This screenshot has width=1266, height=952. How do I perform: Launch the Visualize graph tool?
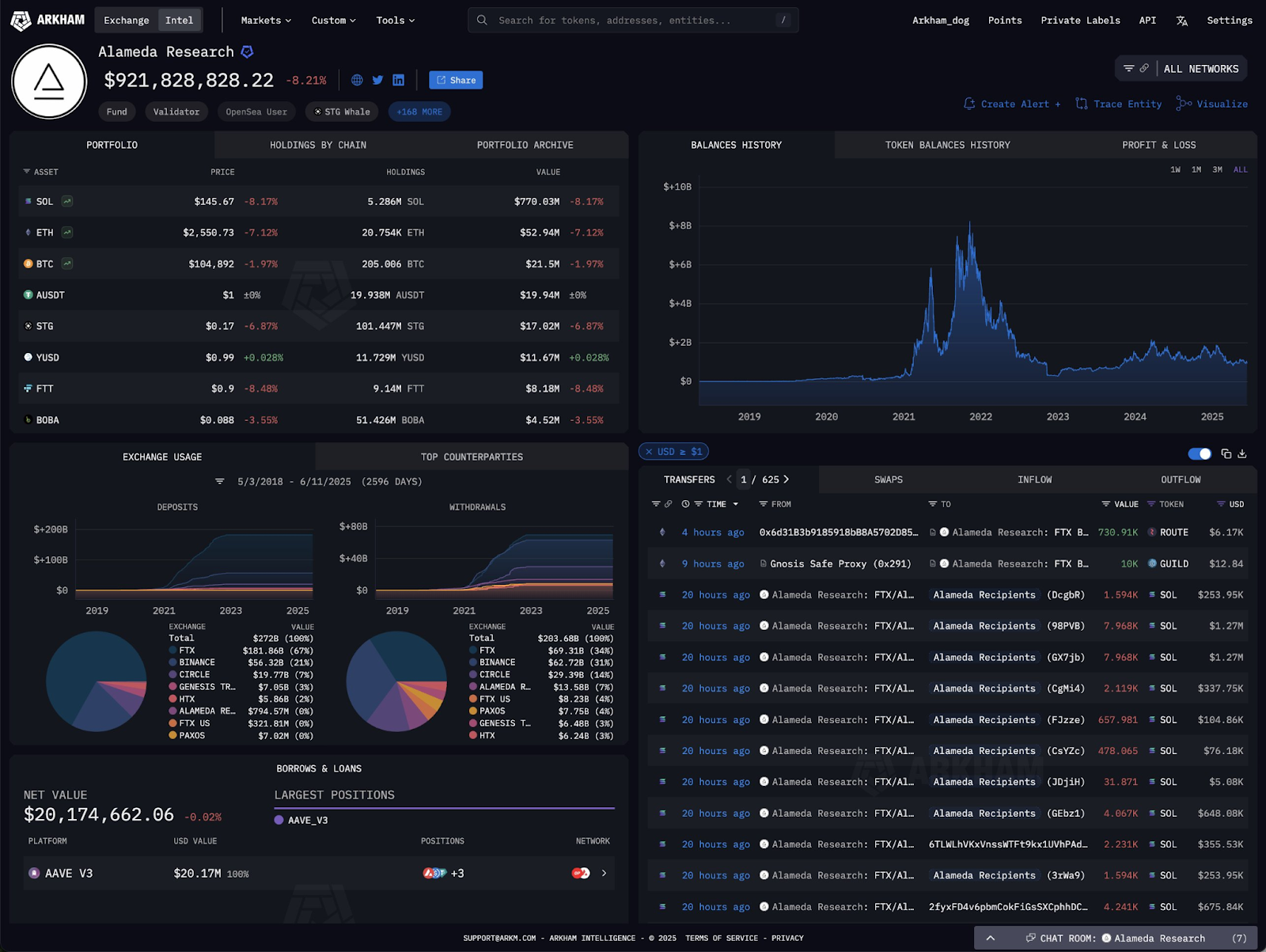[1212, 104]
